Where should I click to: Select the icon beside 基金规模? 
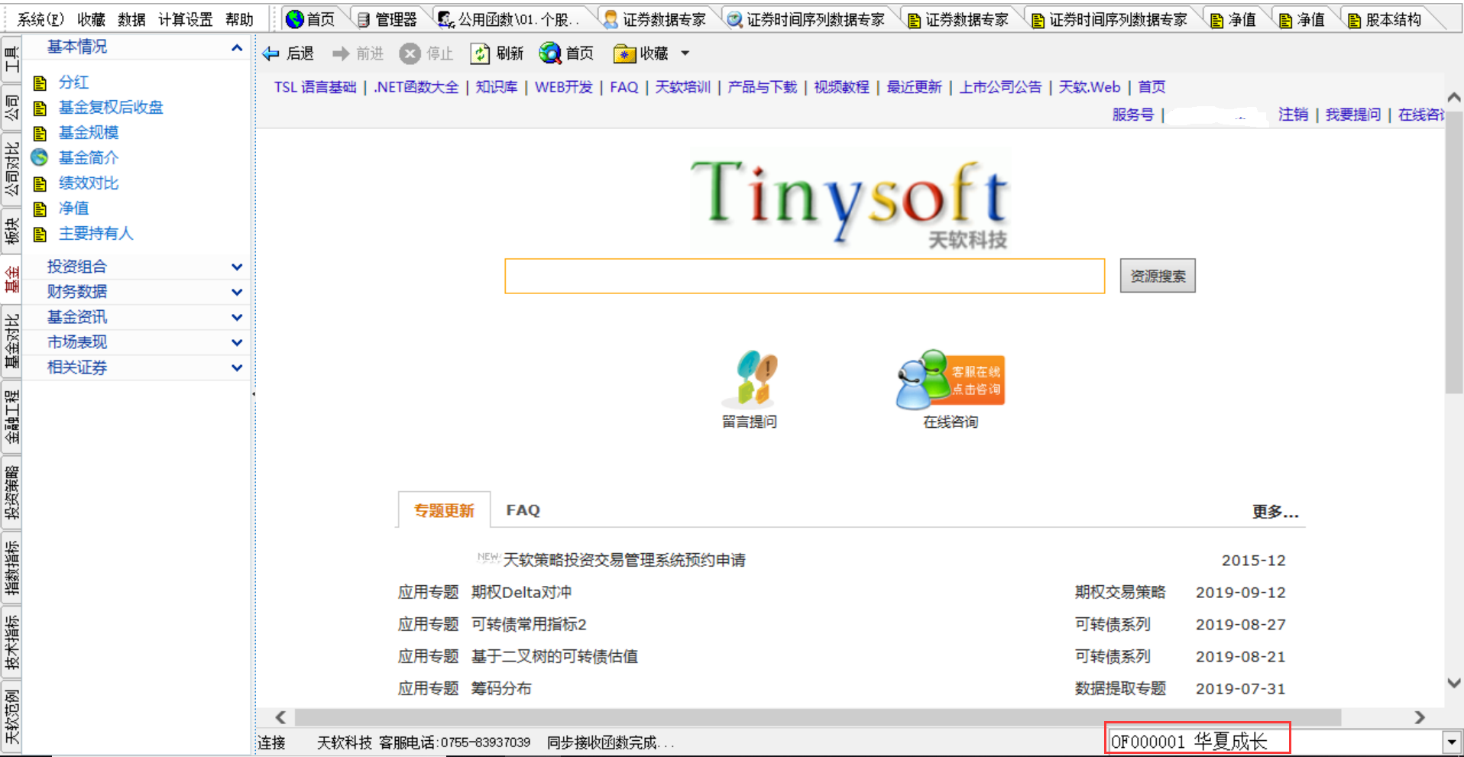coord(40,133)
